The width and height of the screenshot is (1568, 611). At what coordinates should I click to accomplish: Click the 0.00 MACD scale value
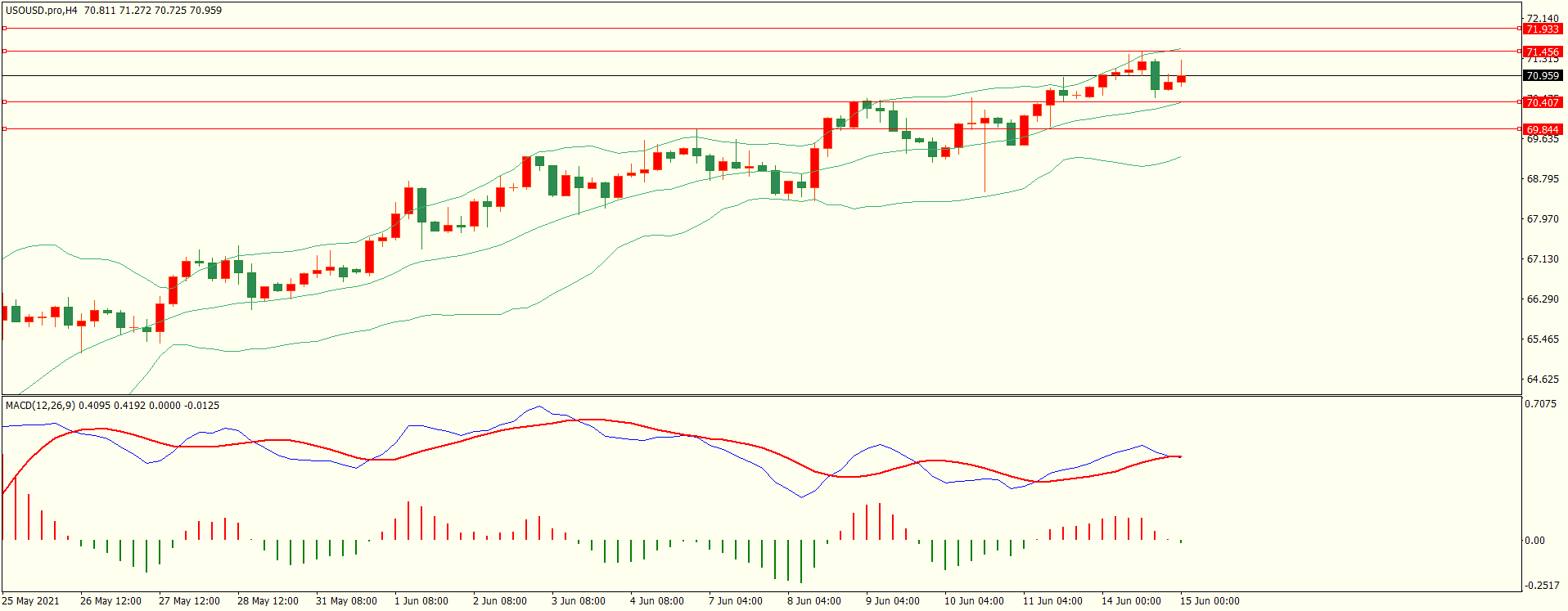click(1535, 541)
